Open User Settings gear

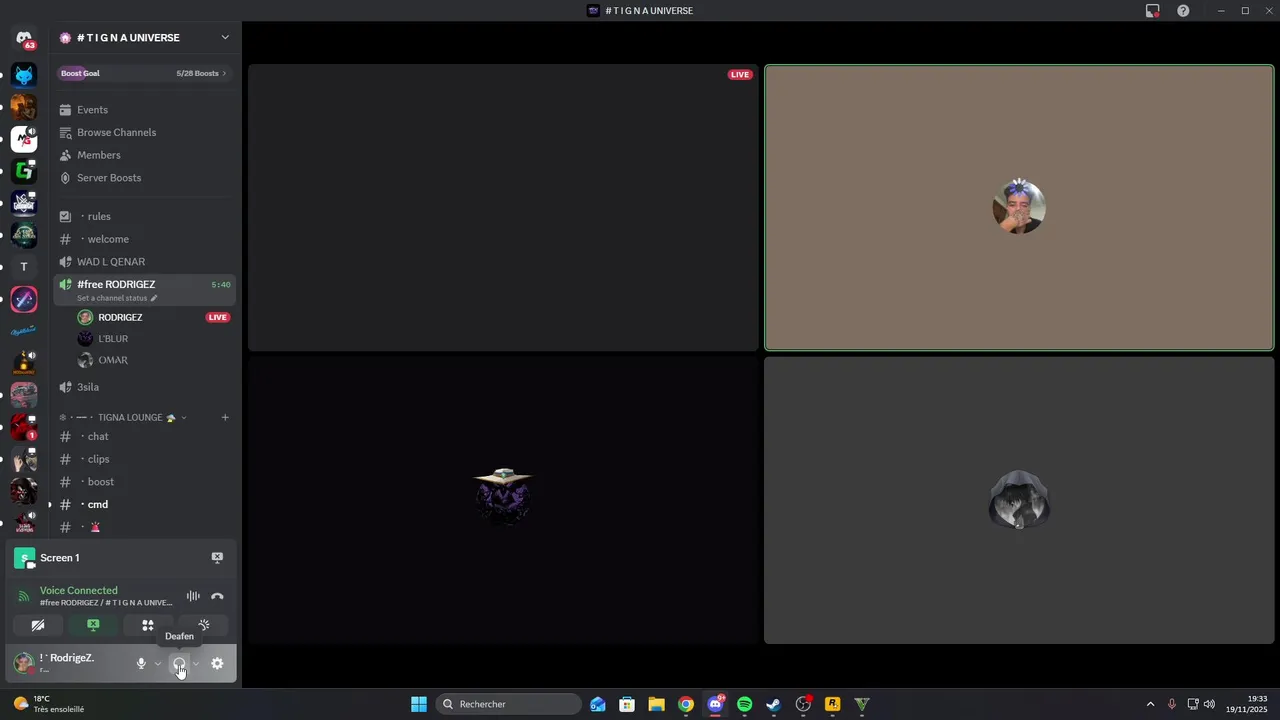tap(217, 663)
